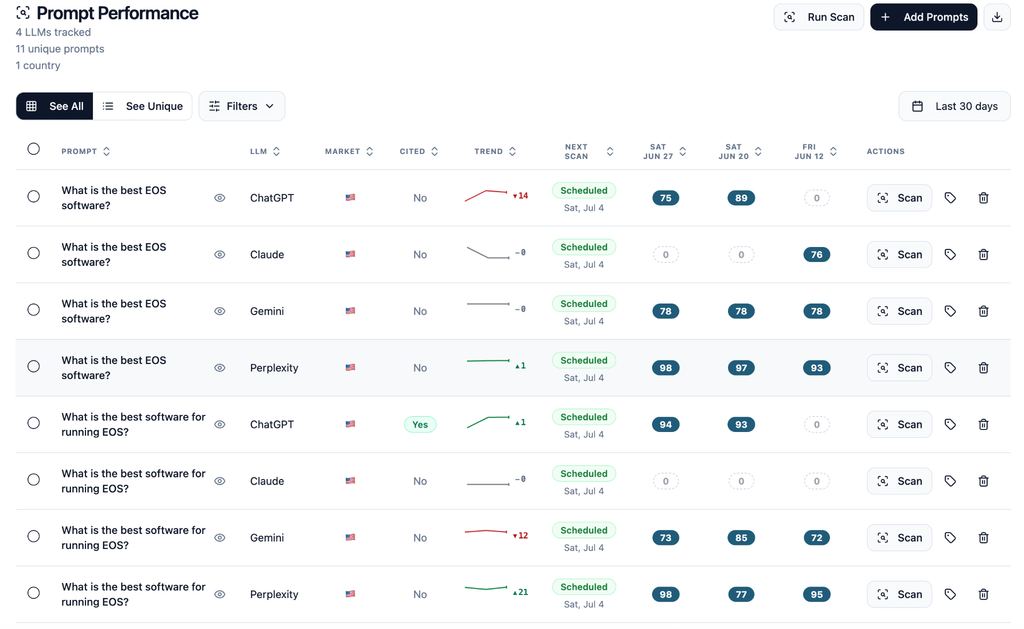Click score badge 85 in Gemini running EOS row
This screenshot has height=629, width=1024.
pyautogui.click(x=741, y=538)
